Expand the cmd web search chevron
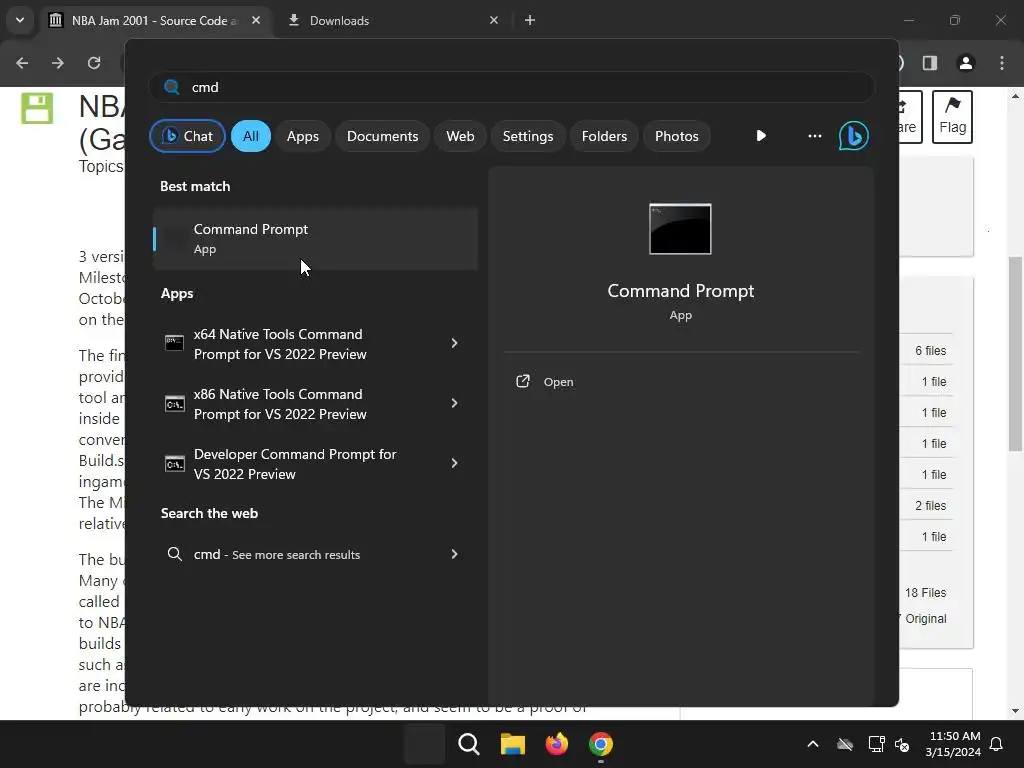Viewport: 1024px width, 768px height. 455,554
